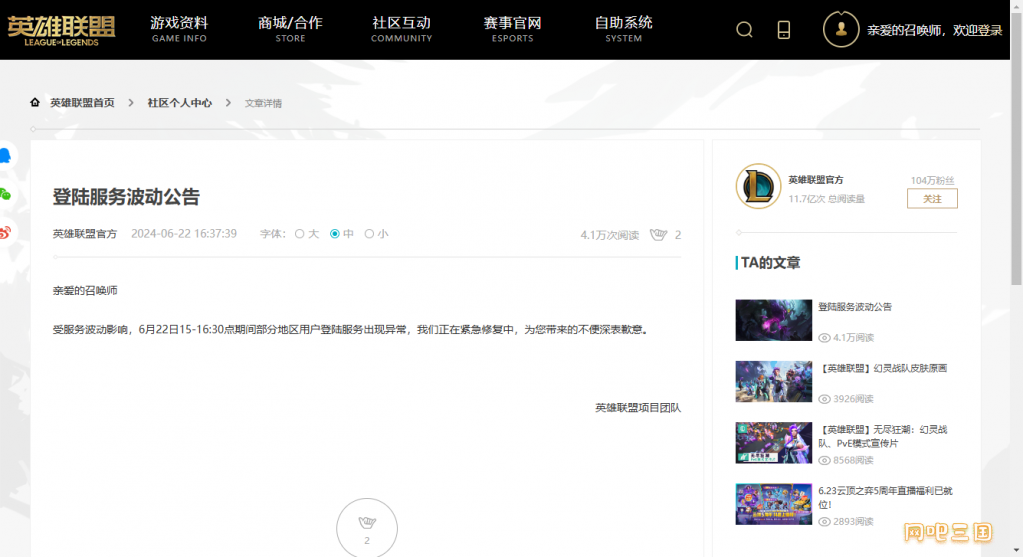Screen dimensions: 1023x557
Task: Click eye icon next to 4.1万阅读
Action: (x=824, y=338)
